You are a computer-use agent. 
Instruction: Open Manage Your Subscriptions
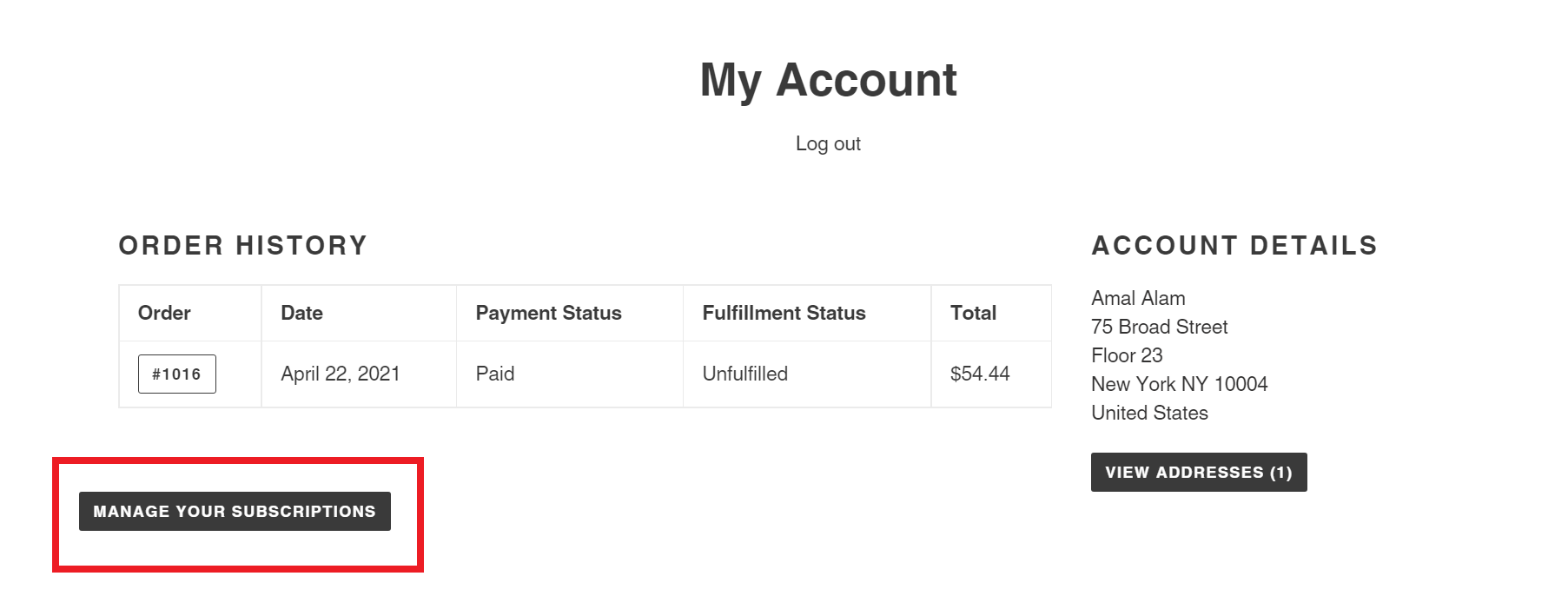tap(235, 511)
